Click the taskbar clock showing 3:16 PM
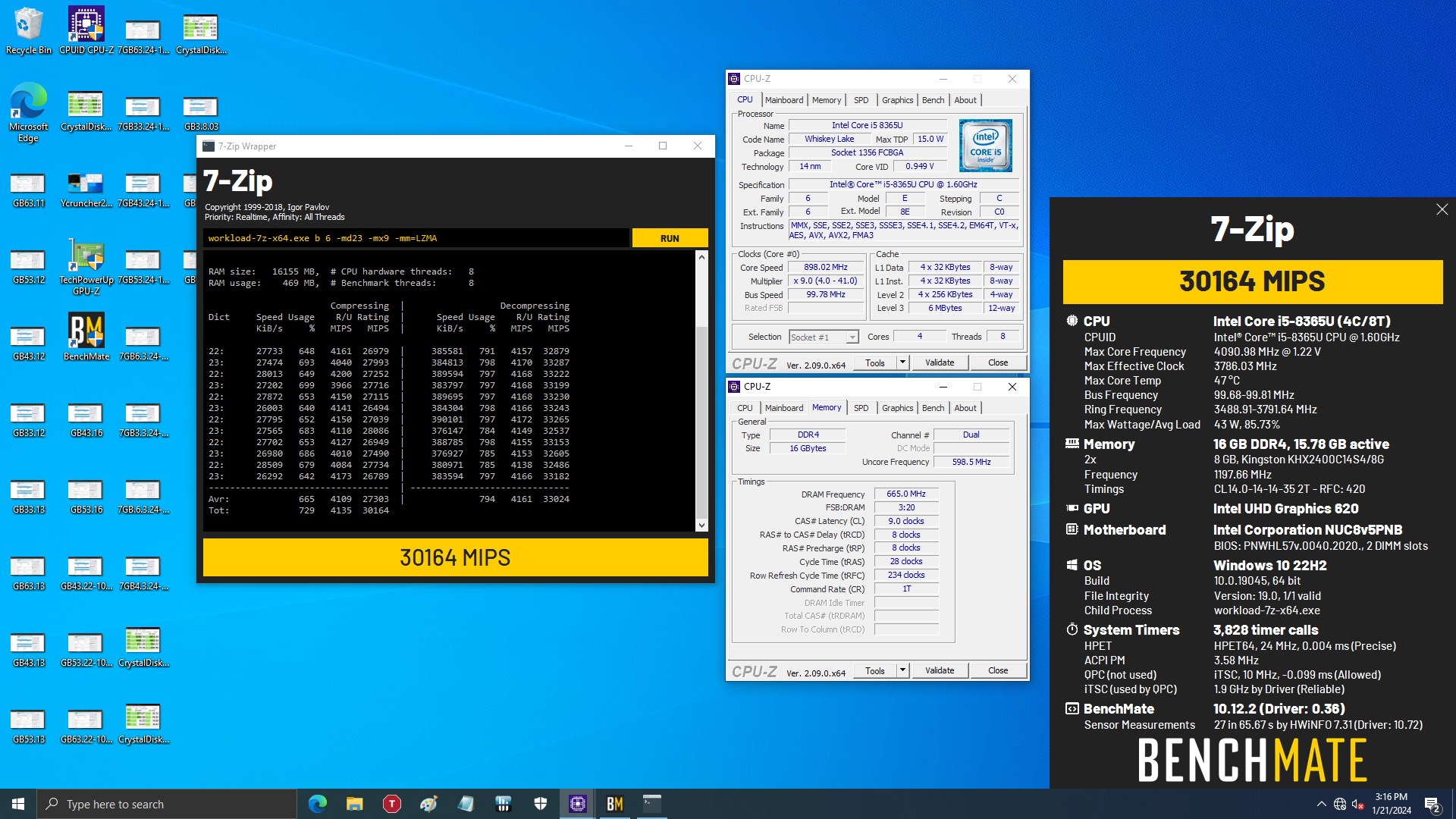 (x=1391, y=804)
